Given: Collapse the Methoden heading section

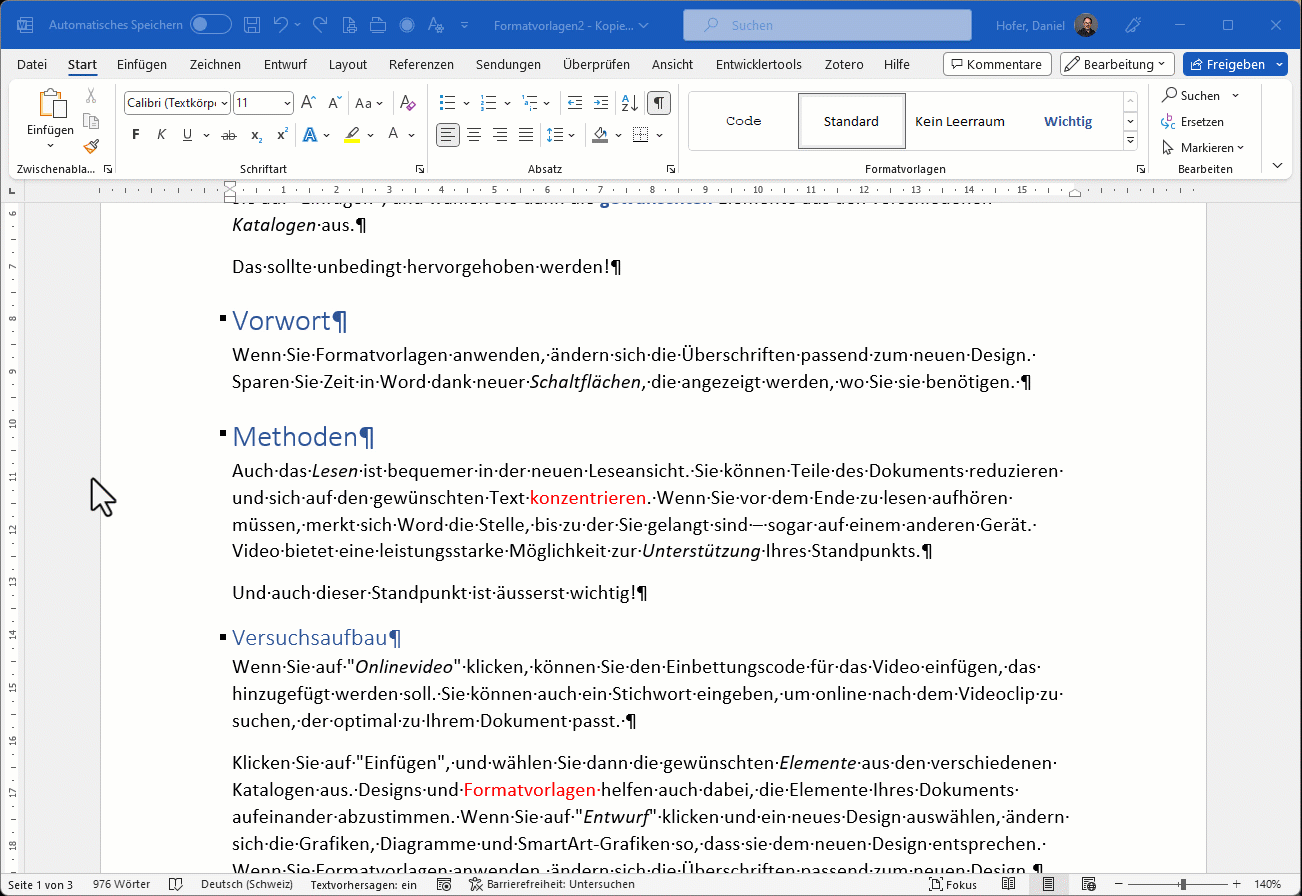Looking at the screenshot, I should tap(221, 433).
